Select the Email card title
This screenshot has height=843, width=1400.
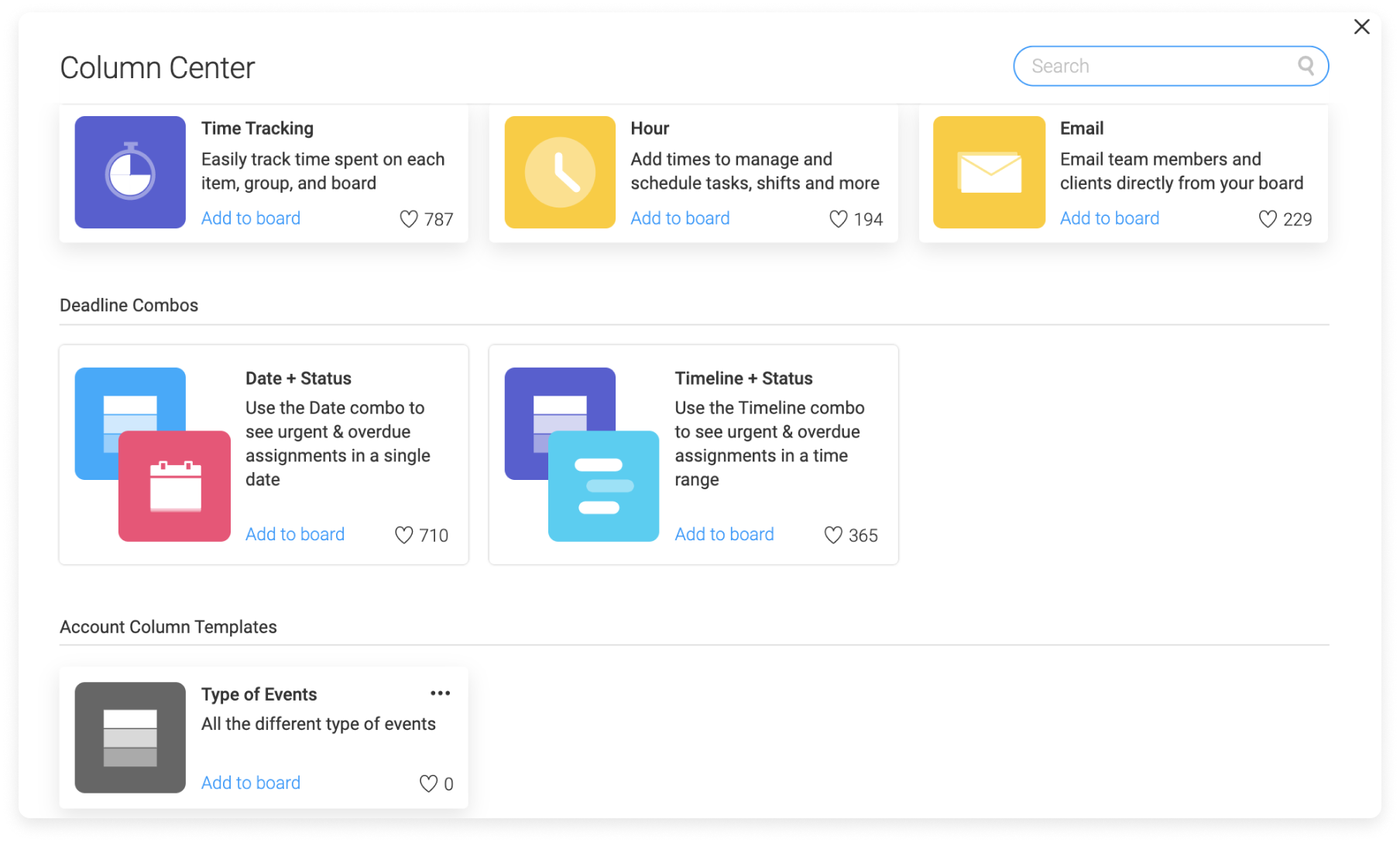[x=1082, y=129]
